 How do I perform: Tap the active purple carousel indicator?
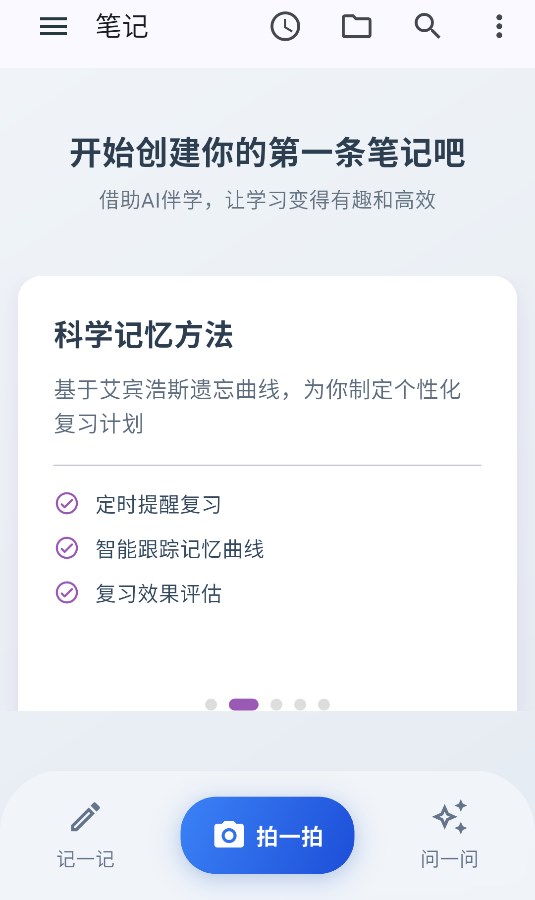click(x=243, y=704)
